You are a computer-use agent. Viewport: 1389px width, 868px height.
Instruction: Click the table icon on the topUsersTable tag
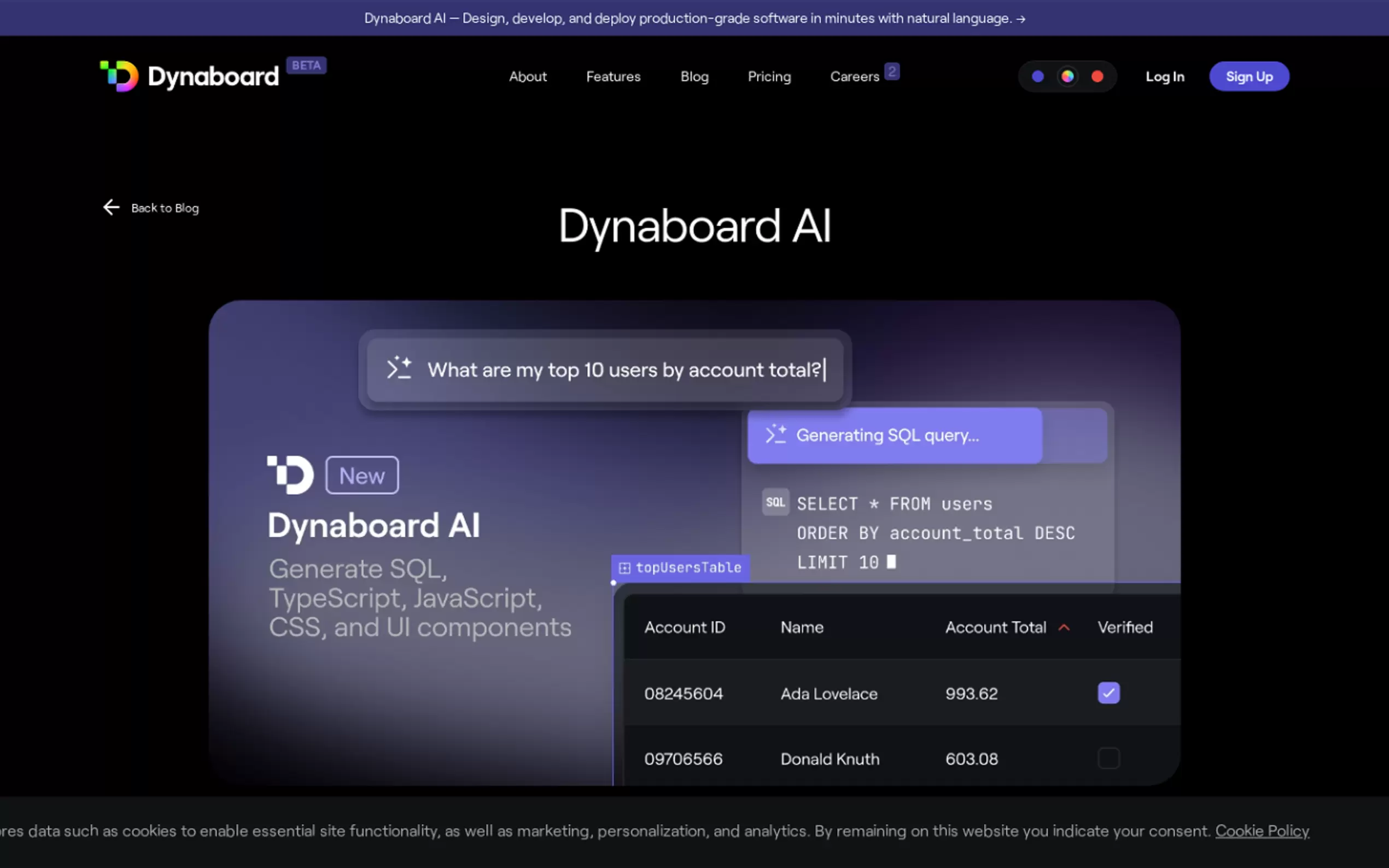click(x=624, y=568)
